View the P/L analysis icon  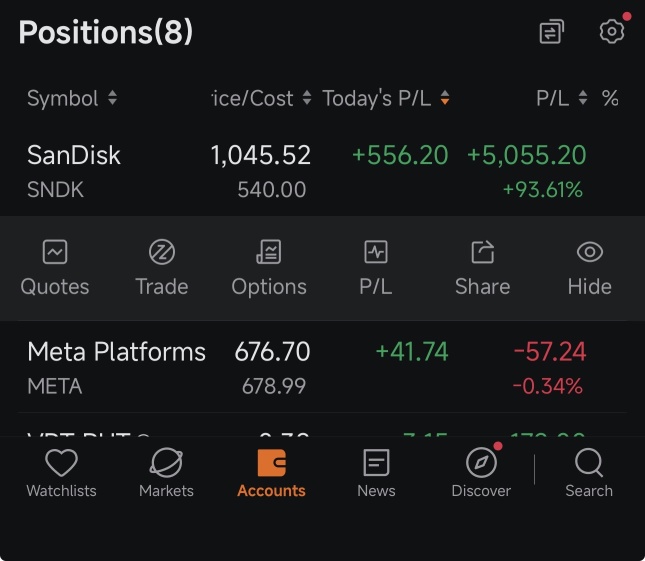coord(376,252)
